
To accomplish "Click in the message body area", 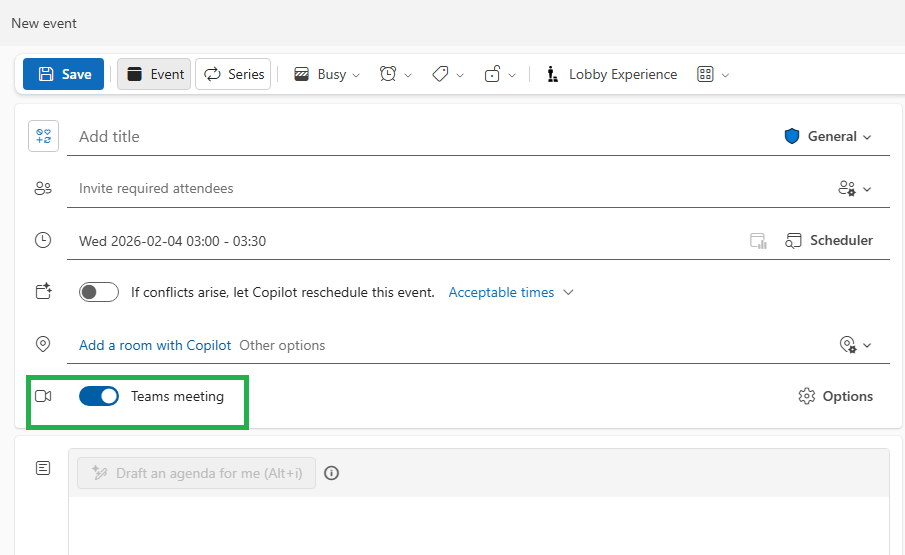I will (478, 526).
